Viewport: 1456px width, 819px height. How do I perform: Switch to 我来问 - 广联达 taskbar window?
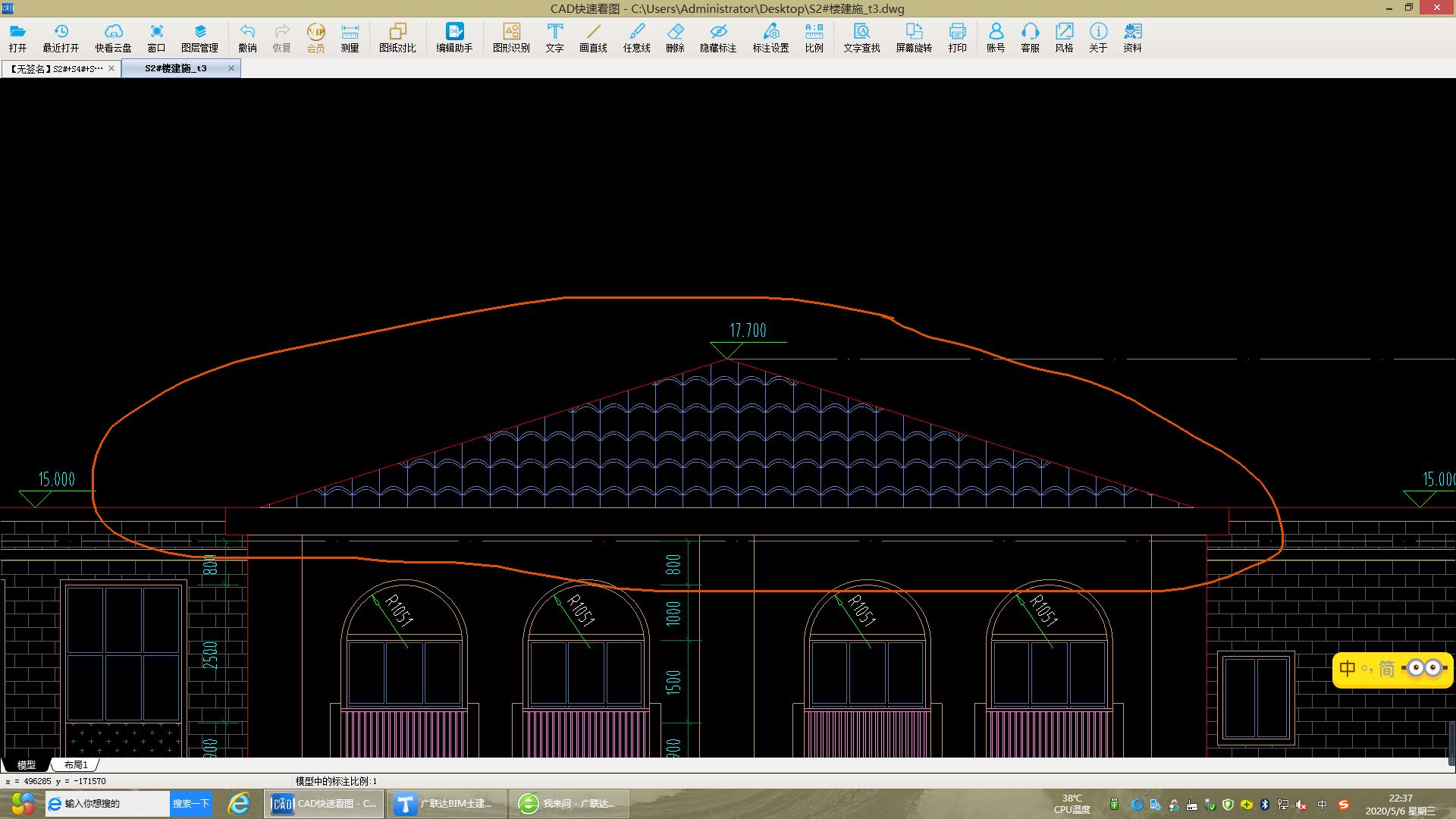(x=569, y=804)
